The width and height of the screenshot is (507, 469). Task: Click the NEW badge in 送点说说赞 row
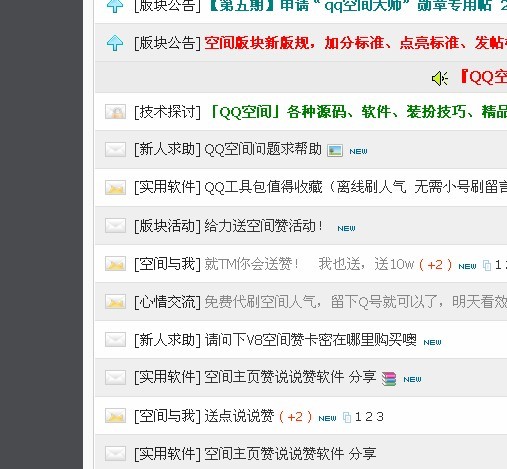pyautogui.click(x=327, y=419)
